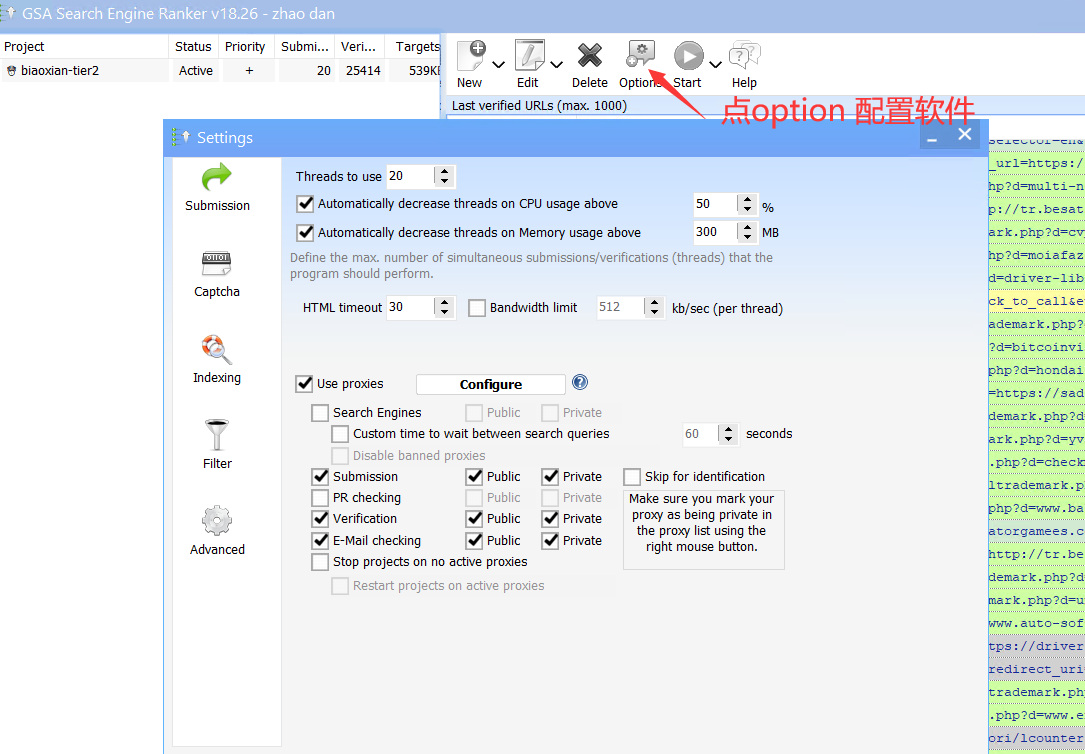Click the Configure proxies button
The width and height of the screenshot is (1085, 754).
pos(490,385)
